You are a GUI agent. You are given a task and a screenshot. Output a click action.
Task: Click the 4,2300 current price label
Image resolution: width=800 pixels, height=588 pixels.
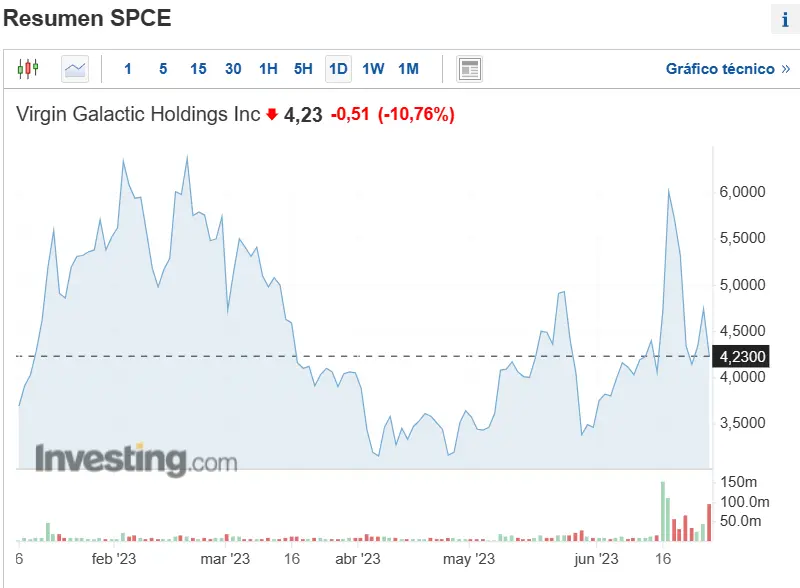(742, 356)
